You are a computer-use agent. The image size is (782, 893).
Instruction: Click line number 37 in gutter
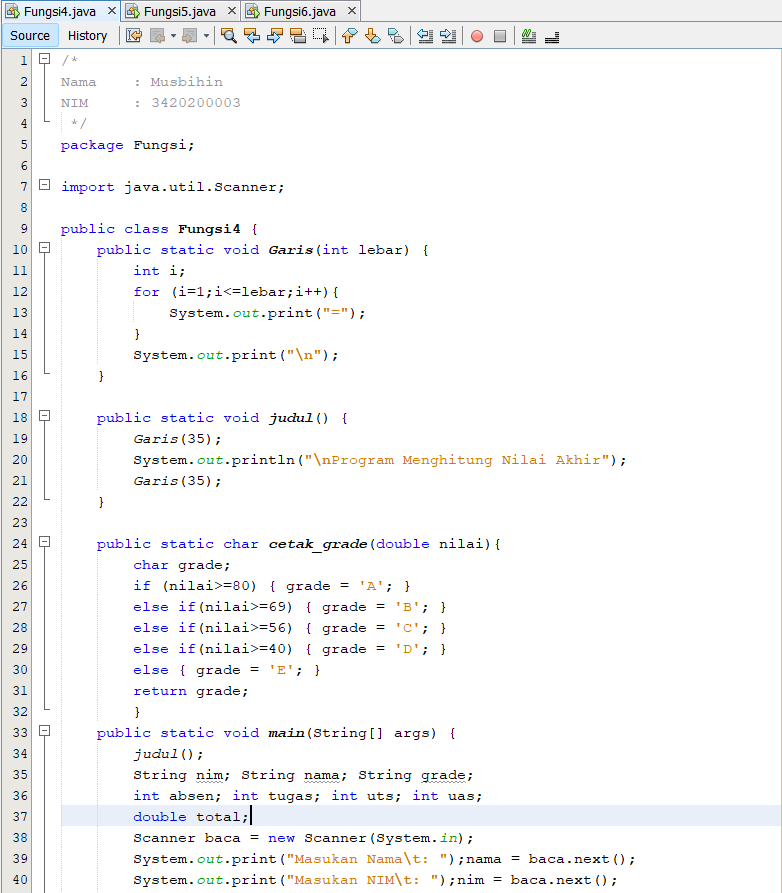pos(20,817)
